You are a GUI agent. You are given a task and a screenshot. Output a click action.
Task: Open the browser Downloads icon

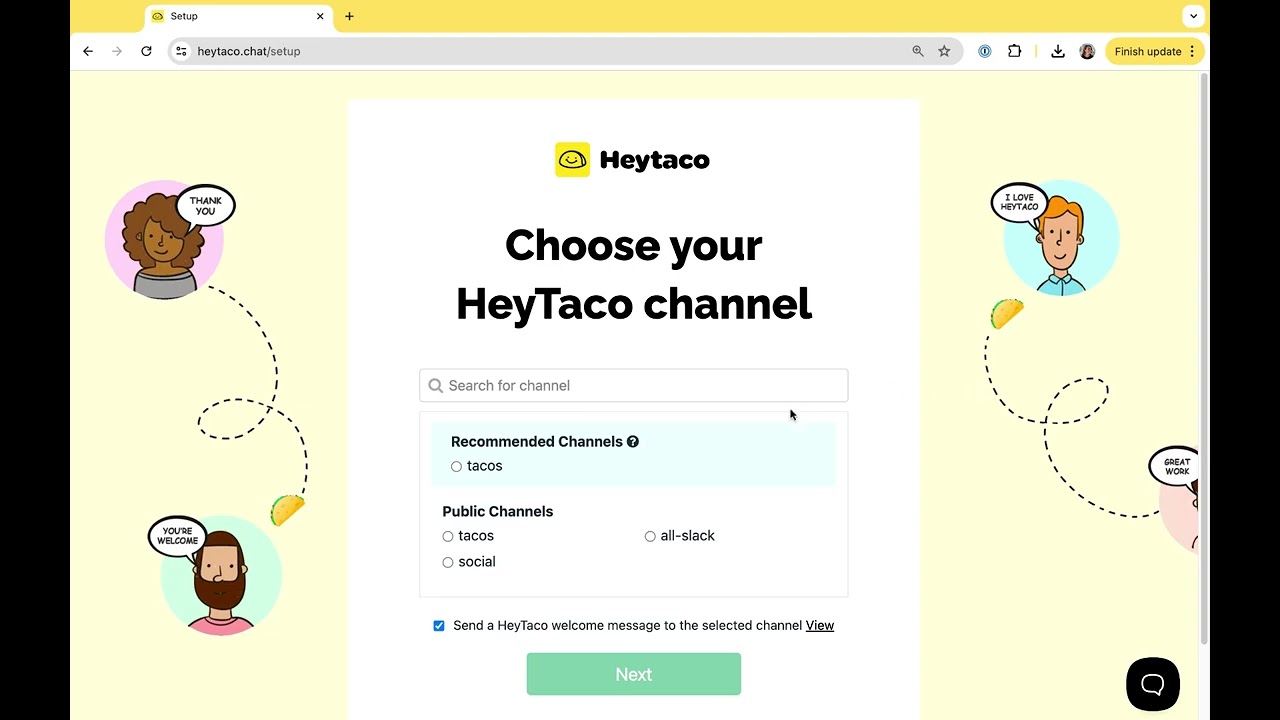pyautogui.click(x=1058, y=51)
